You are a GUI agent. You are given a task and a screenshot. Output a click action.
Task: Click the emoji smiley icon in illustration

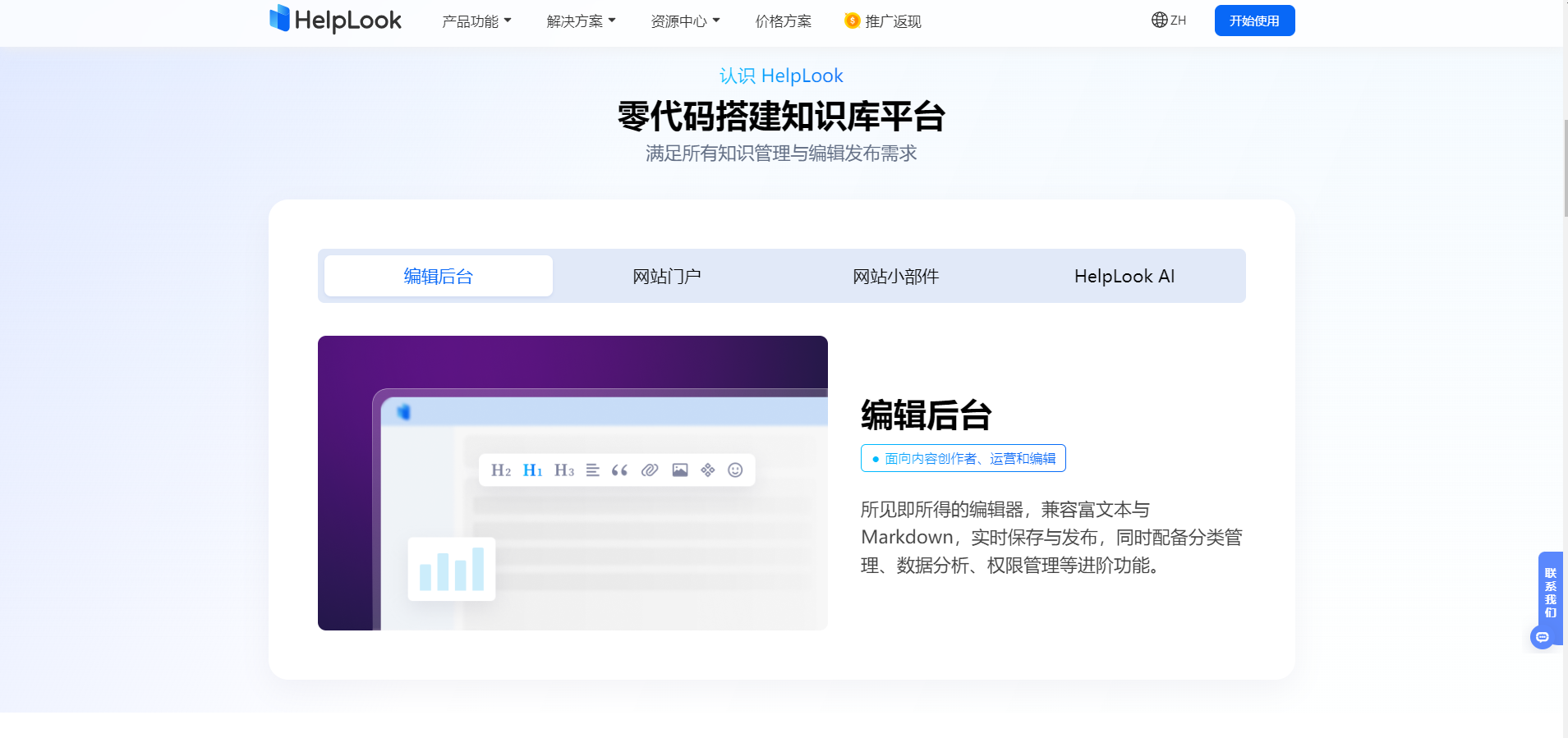[x=735, y=470]
